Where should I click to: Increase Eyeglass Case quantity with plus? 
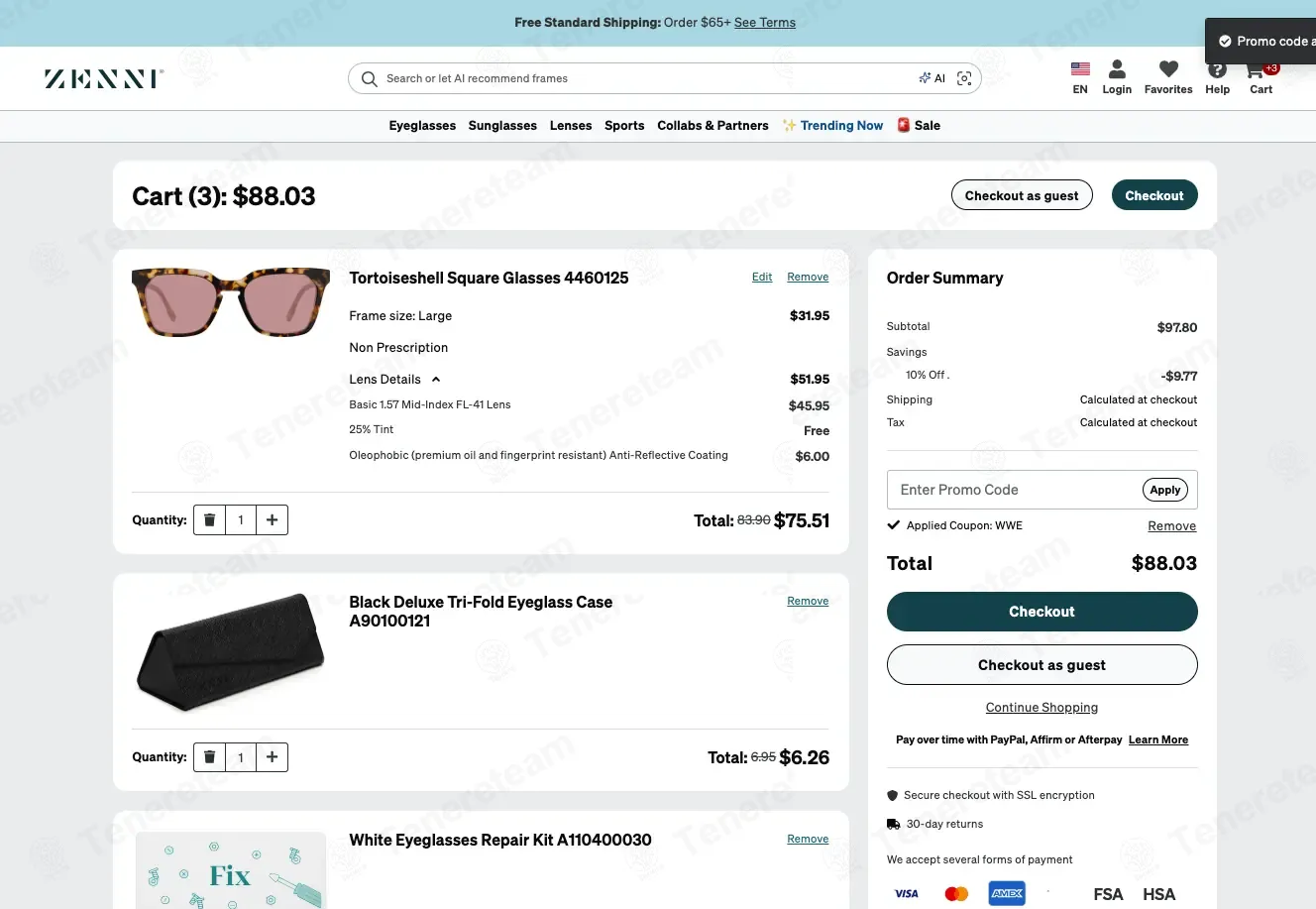(272, 757)
